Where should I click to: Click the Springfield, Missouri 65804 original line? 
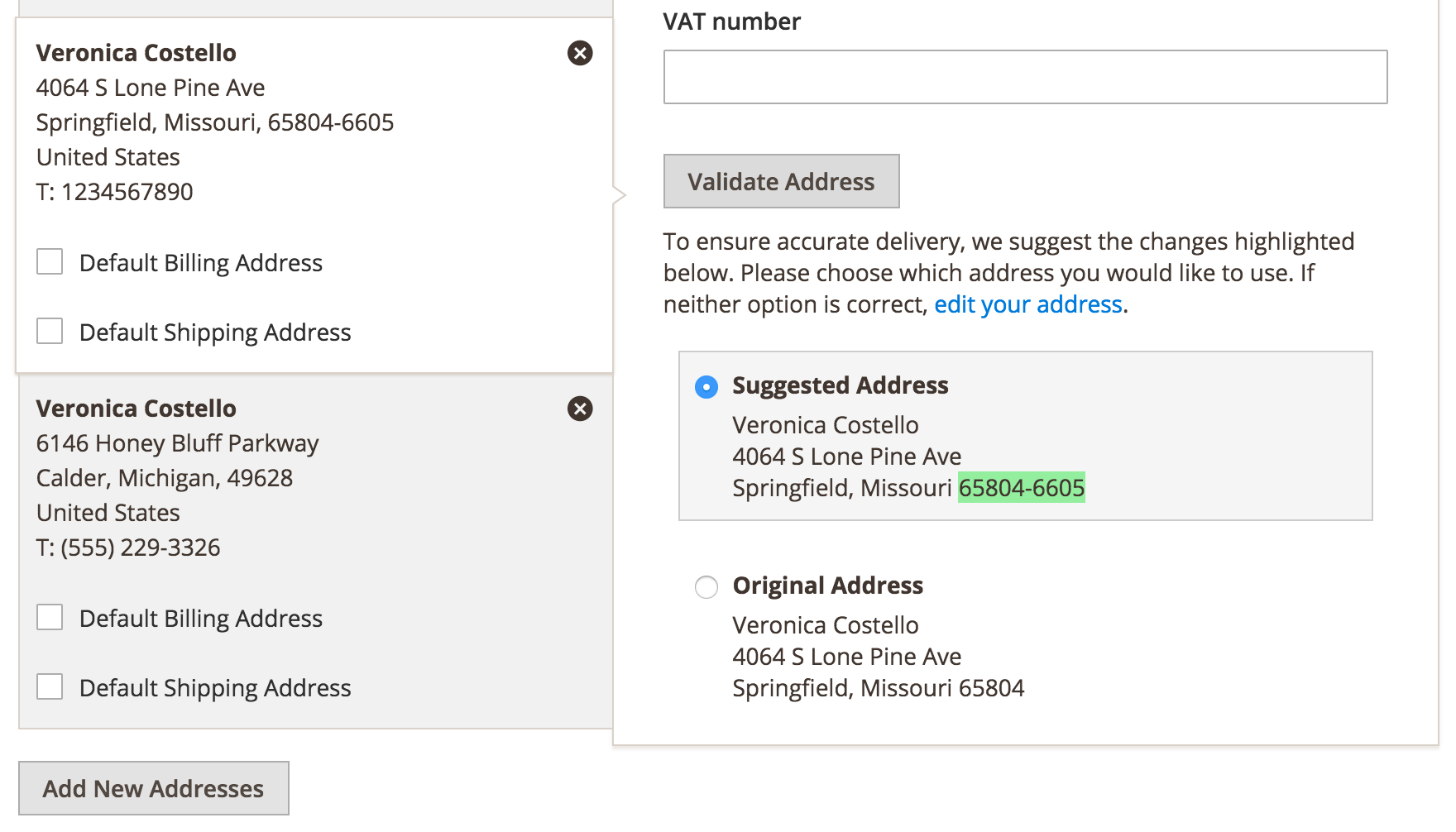coord(878,688)
